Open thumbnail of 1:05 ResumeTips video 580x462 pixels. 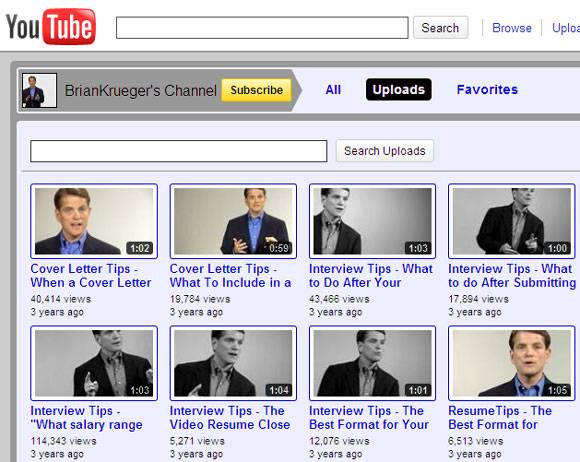pyautogui.click(x=512, y=363)
